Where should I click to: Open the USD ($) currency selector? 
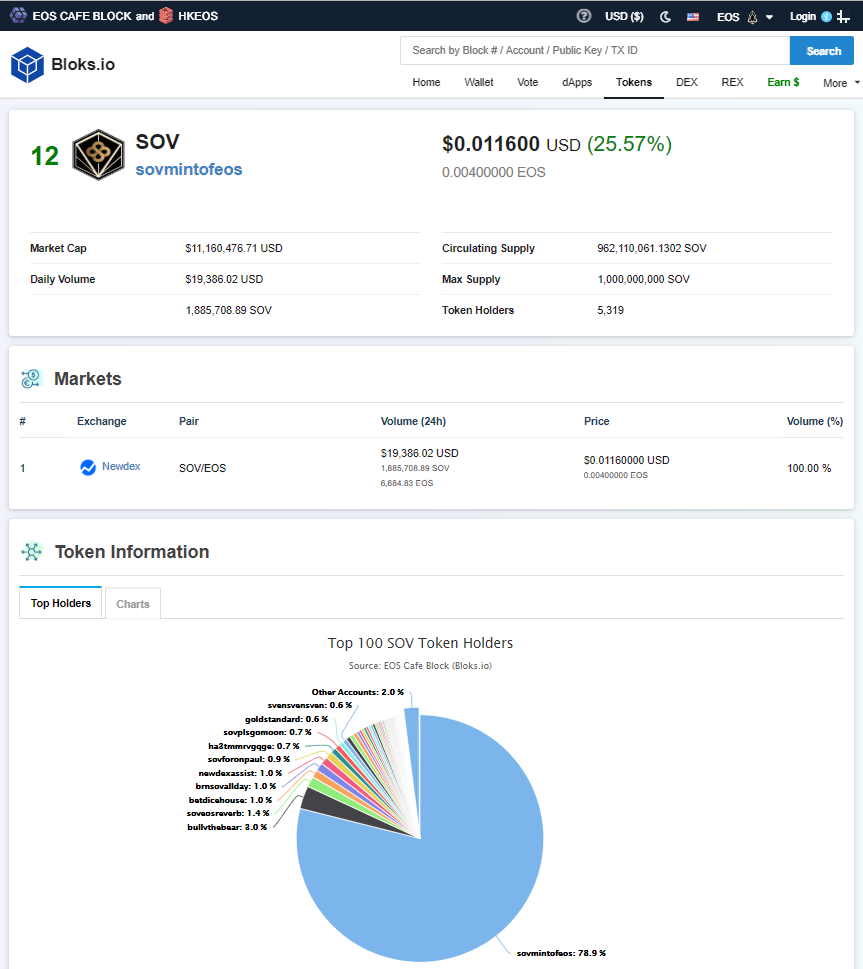tap(624, 16)
